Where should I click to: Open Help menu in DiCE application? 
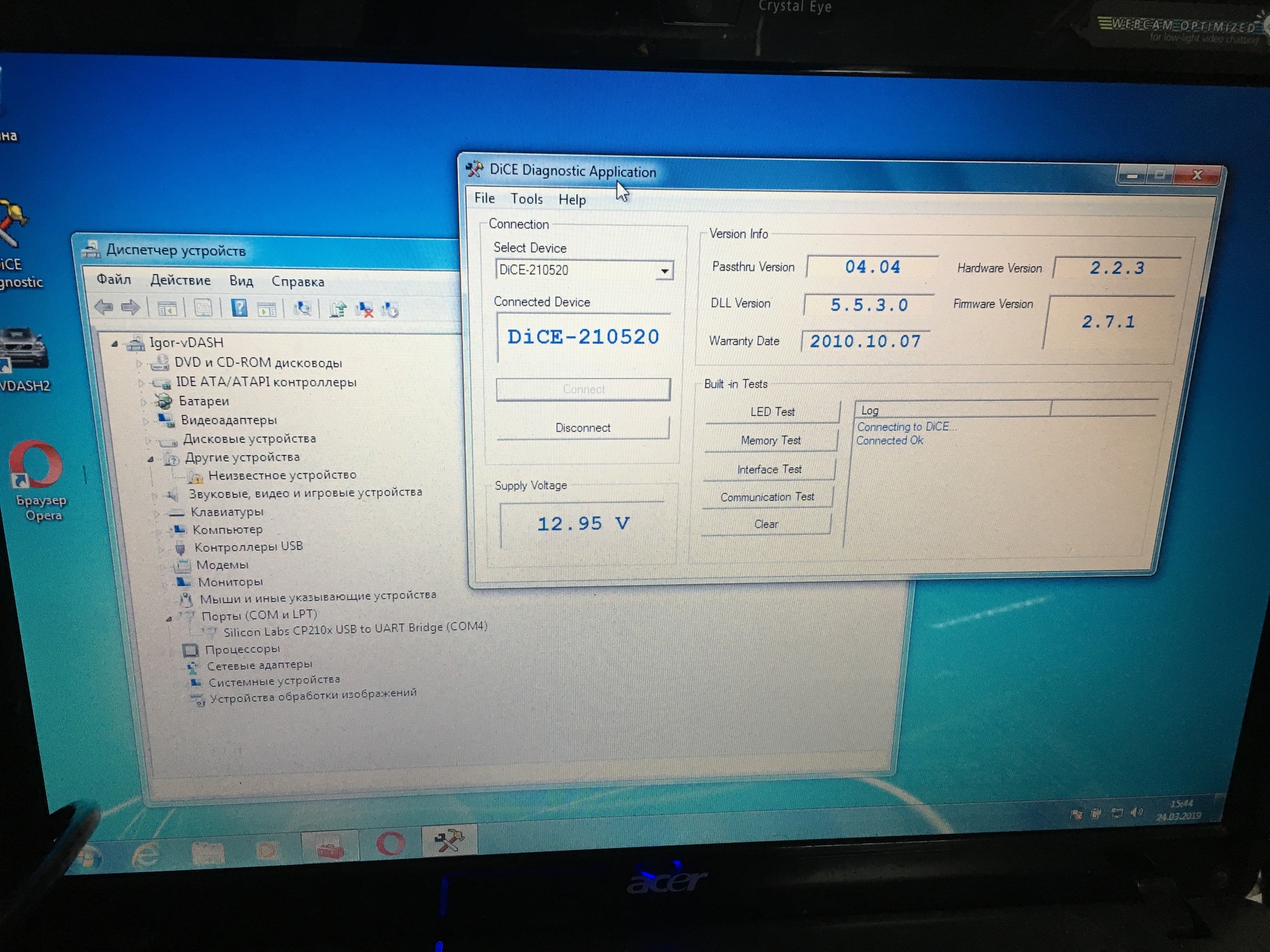(x=572, y=199)
